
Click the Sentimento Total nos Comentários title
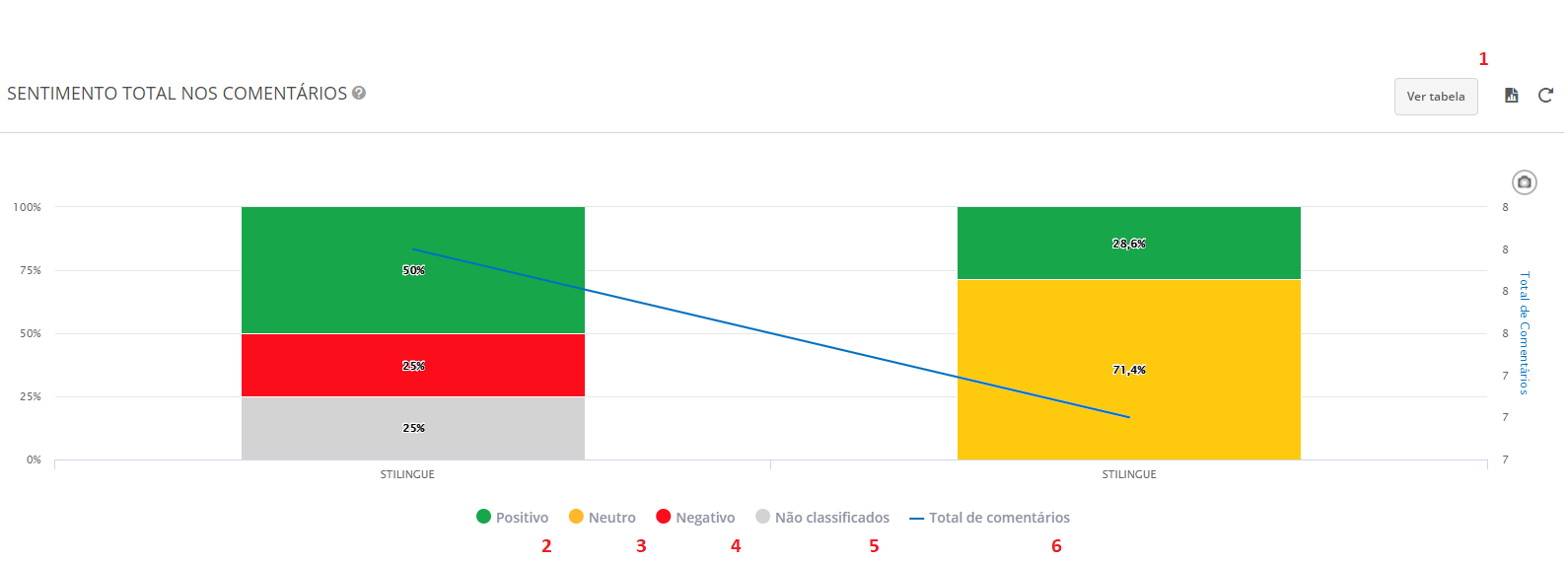click(x=178, y=94)
